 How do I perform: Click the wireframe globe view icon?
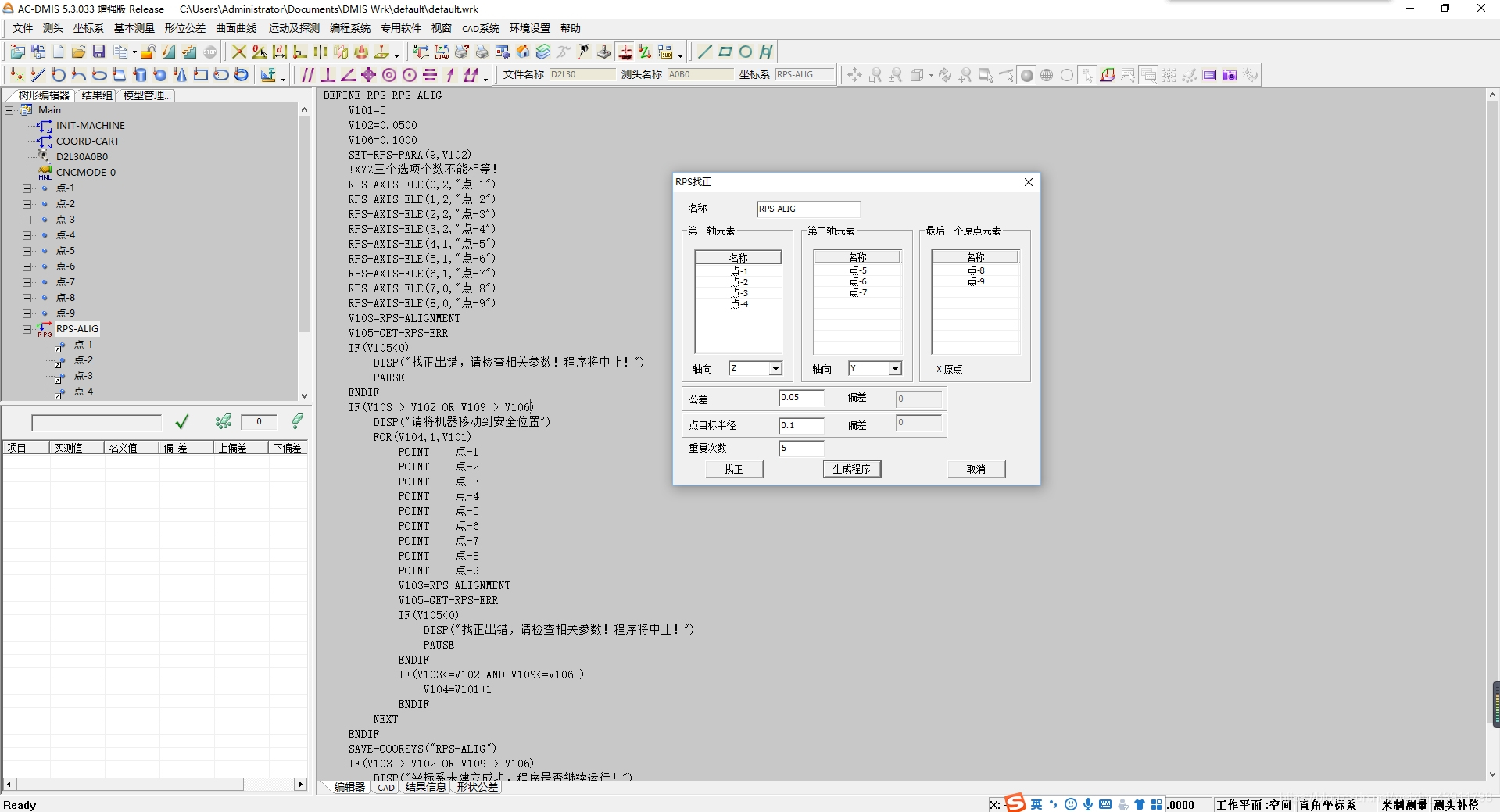(1047, 75)
